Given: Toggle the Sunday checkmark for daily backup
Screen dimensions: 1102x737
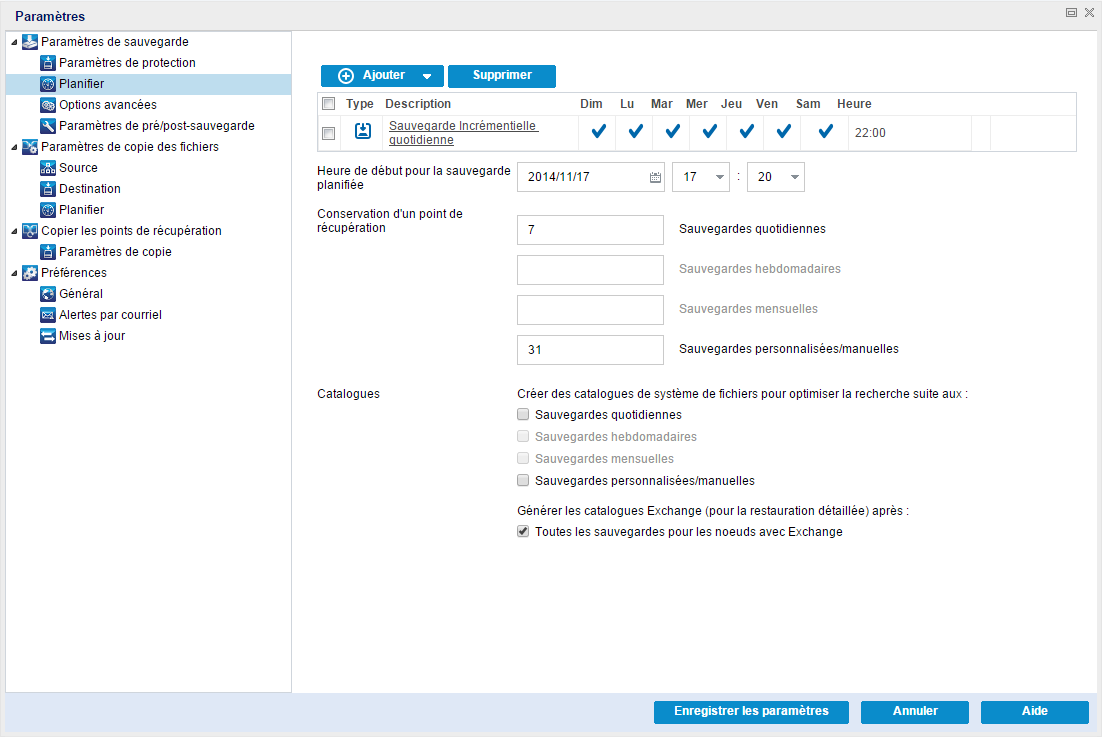Looking at the screenshot, I should tap(598, 131).
